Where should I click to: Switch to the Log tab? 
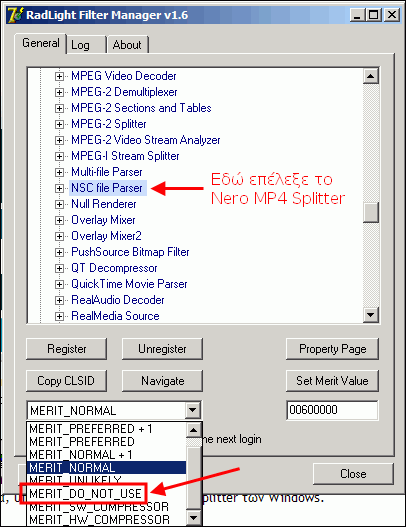pyautogui.click(x=86, y=45)
